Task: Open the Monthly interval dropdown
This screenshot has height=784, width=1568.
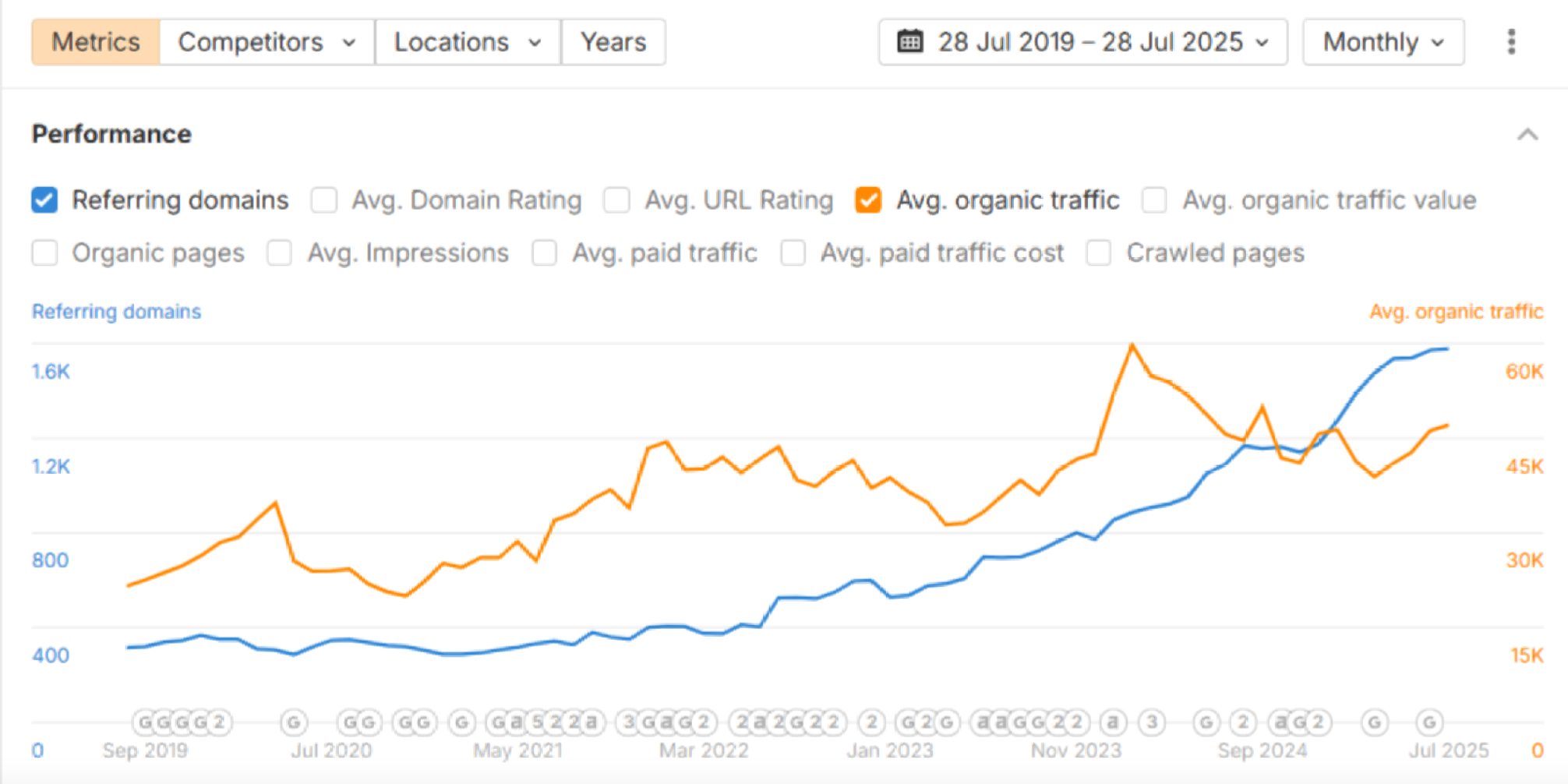Action: click(x=1383, y=42)
